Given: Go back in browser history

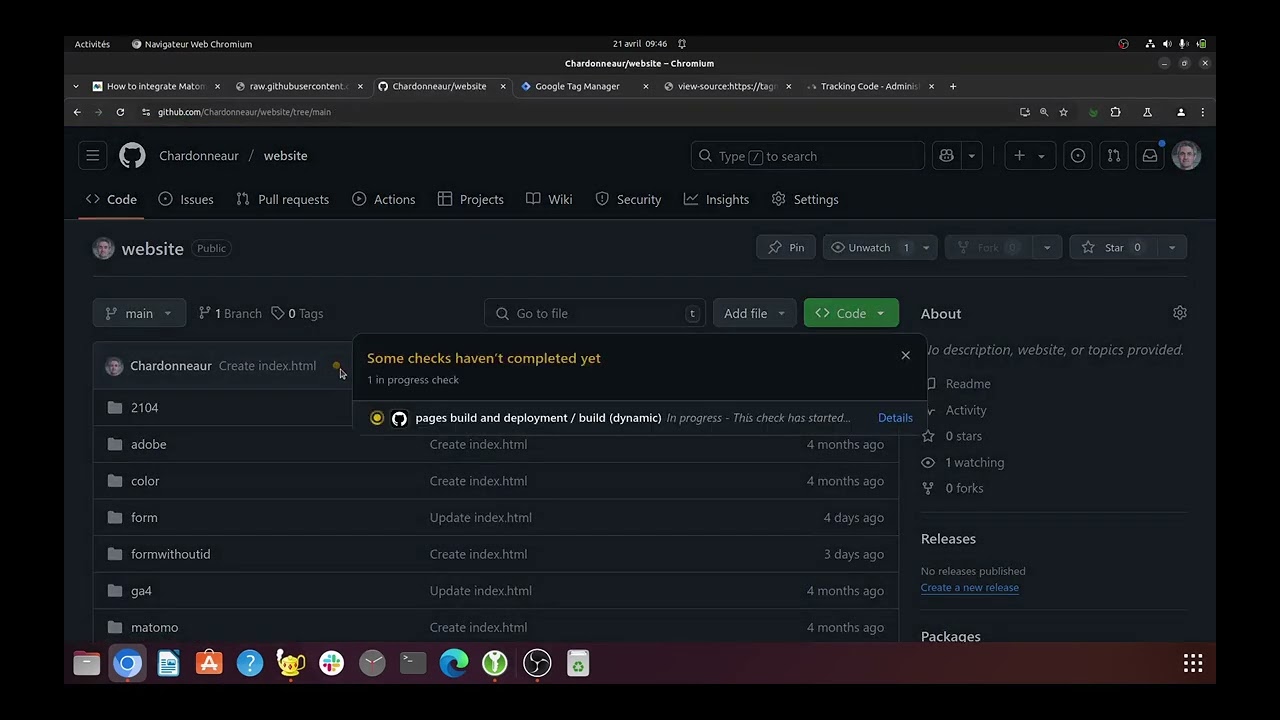Looking at the screenshot, I should [77, 112].
